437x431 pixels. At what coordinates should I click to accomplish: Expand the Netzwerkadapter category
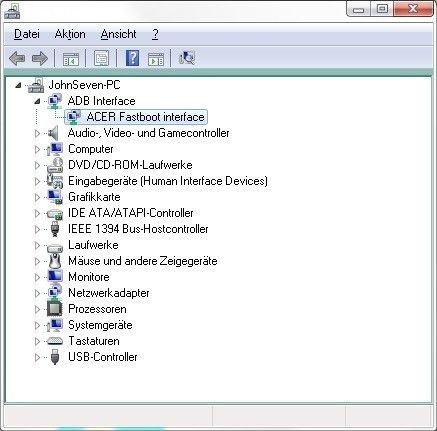pos(37,293)
